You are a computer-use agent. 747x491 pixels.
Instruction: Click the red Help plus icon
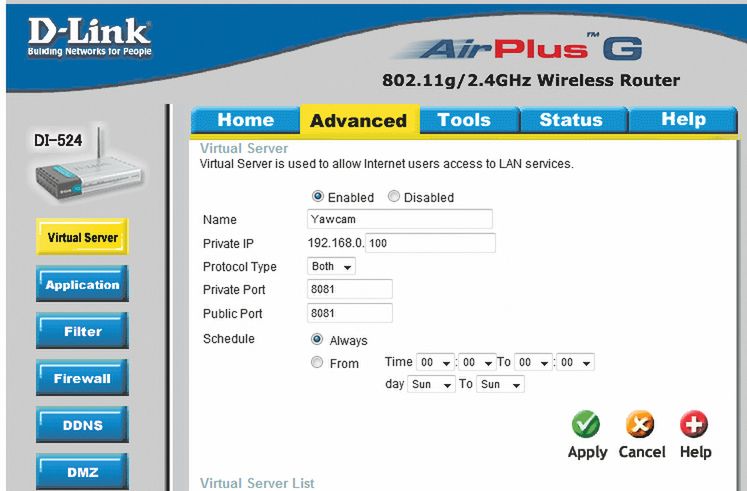694,424
